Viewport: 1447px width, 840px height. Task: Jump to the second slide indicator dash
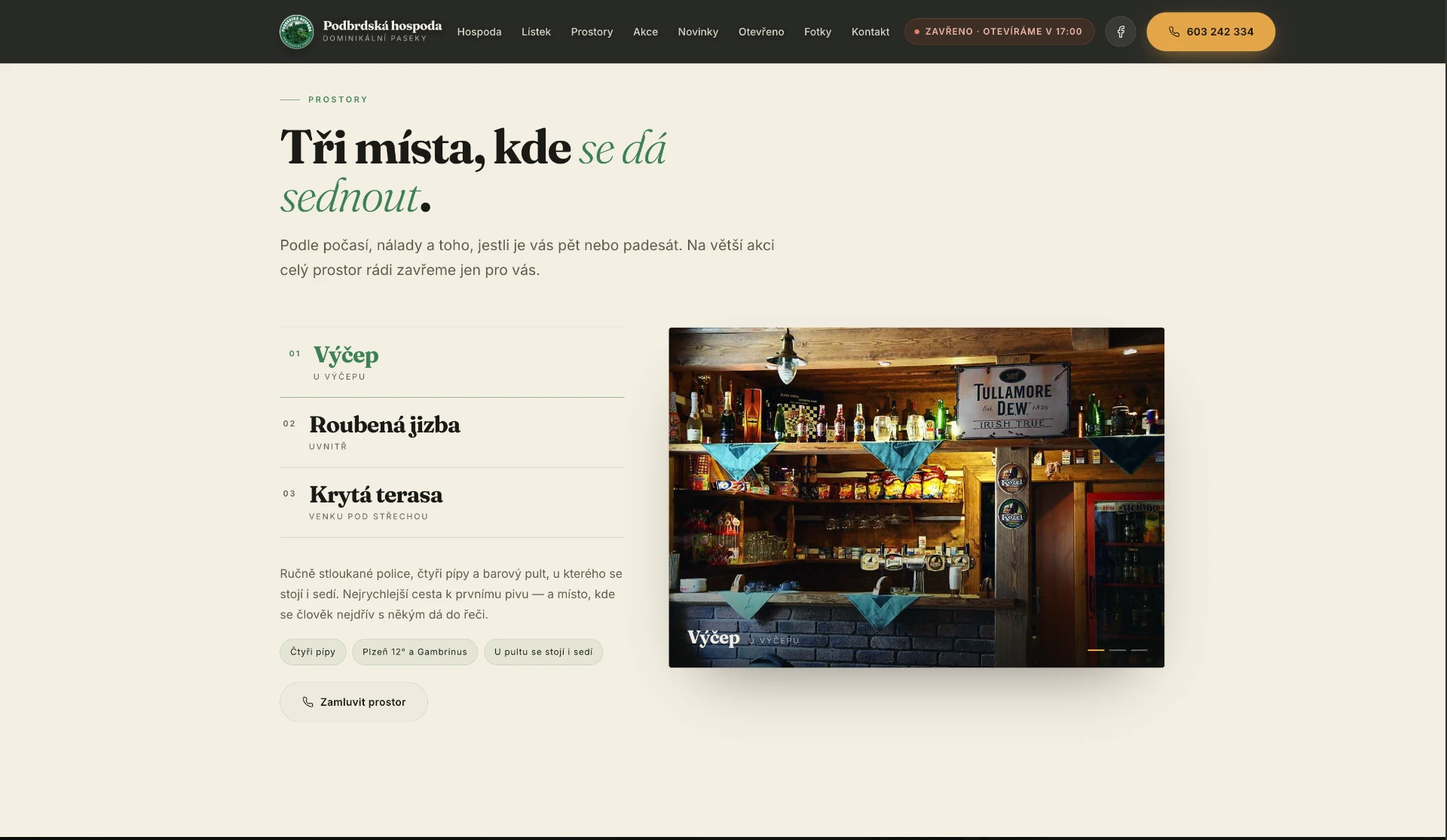(1118, 649)
